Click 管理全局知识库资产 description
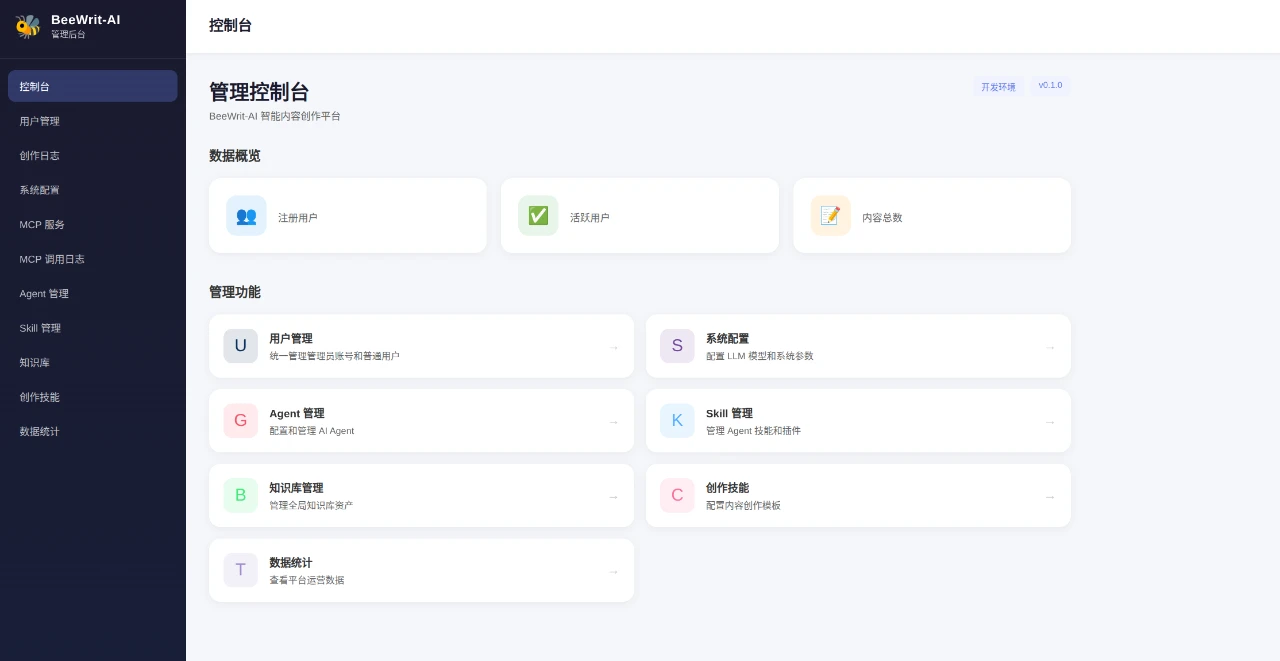 coord(311,506)
